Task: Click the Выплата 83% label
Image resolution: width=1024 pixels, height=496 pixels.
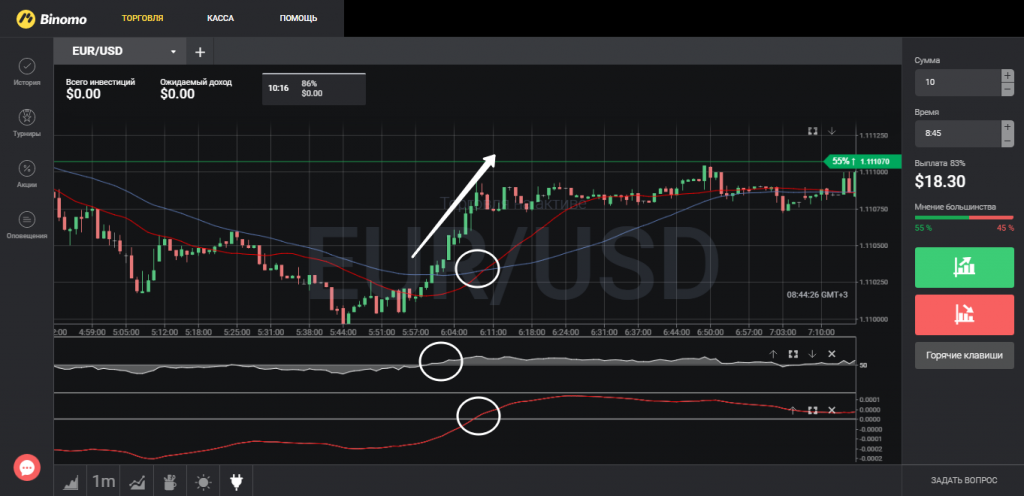Action: coord(940,163)
